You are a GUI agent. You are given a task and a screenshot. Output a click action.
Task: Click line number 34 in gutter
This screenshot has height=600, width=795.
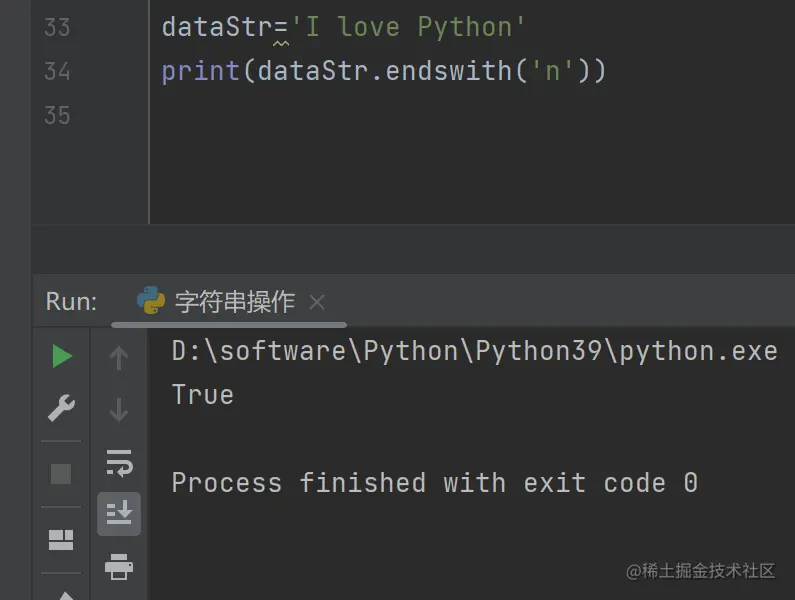57,72
